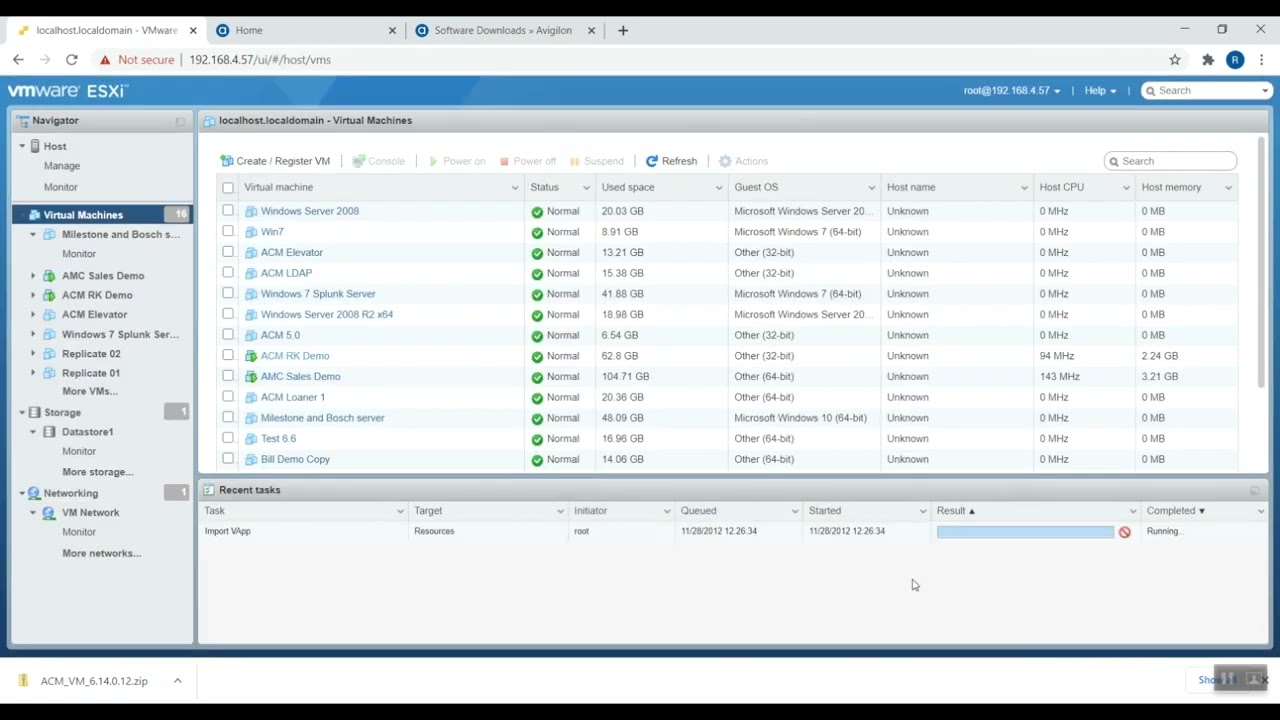Click the More networks... link
Screen dimensions: 1280x720
click(x=102, y=553)
